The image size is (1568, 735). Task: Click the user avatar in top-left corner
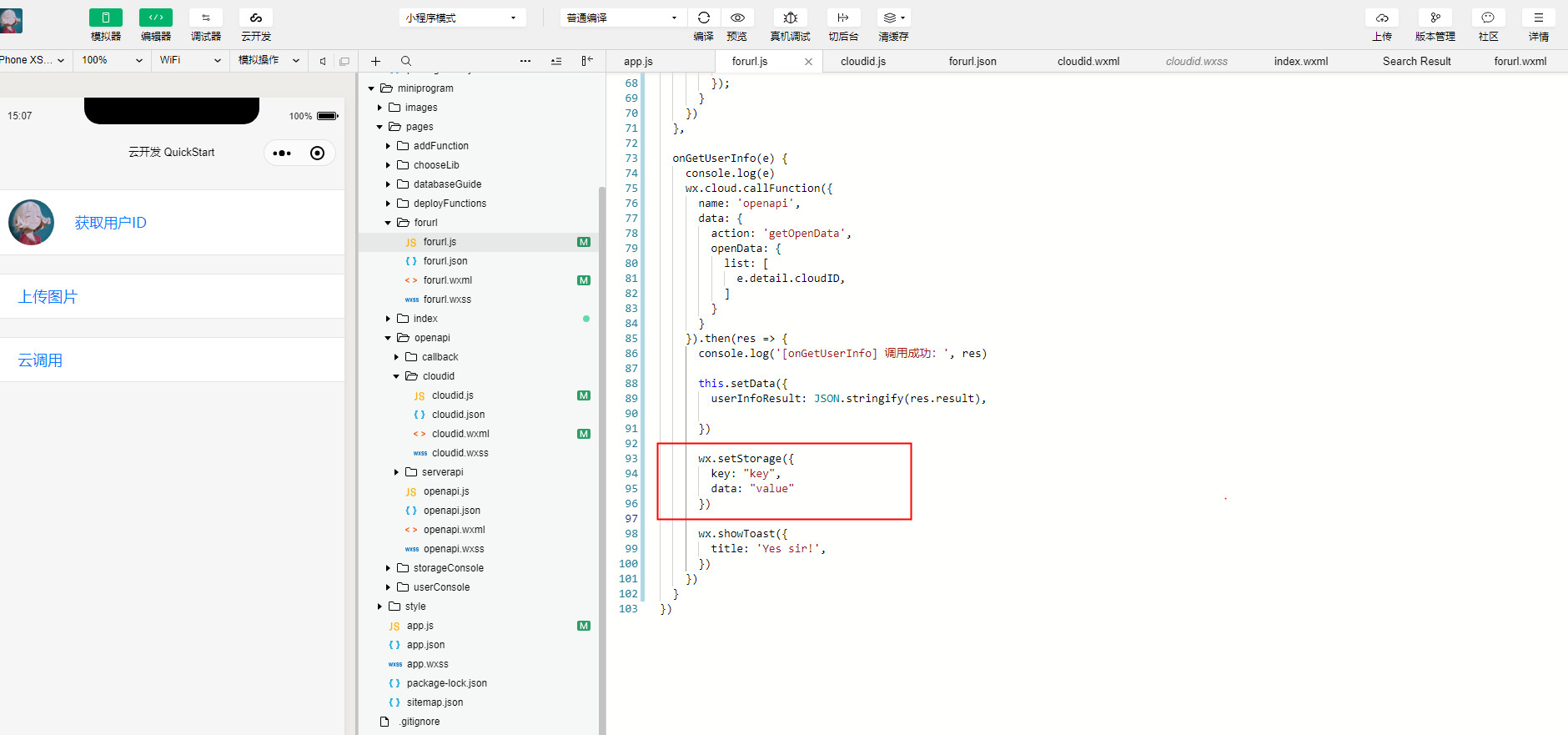[x=11, y=21]
